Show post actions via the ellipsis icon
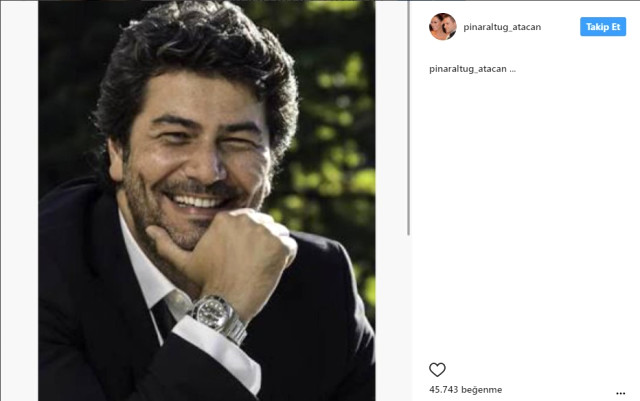This screenshot has width=640, height=401. (x=620, y=393)
